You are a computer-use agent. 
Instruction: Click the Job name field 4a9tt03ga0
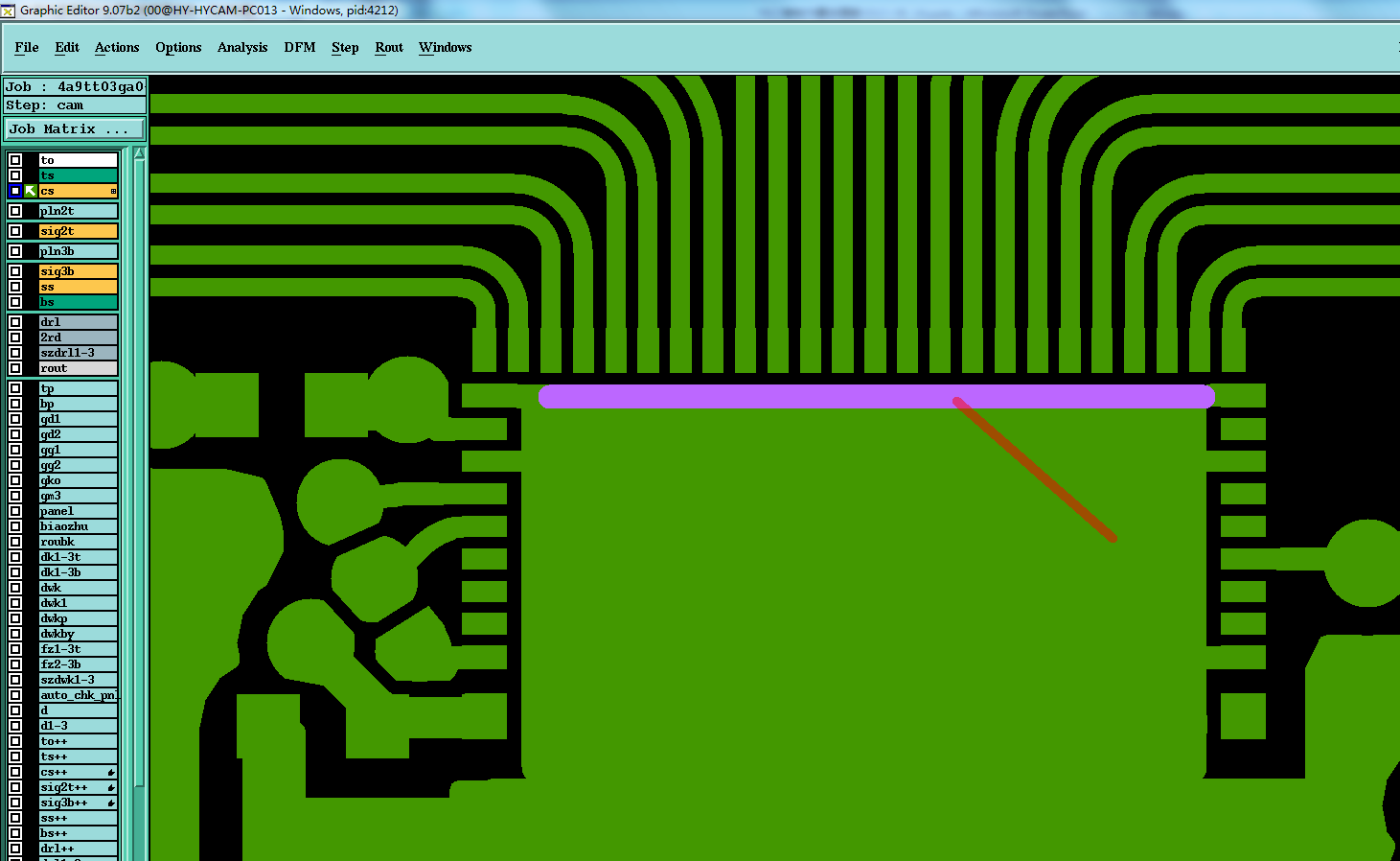75,86
